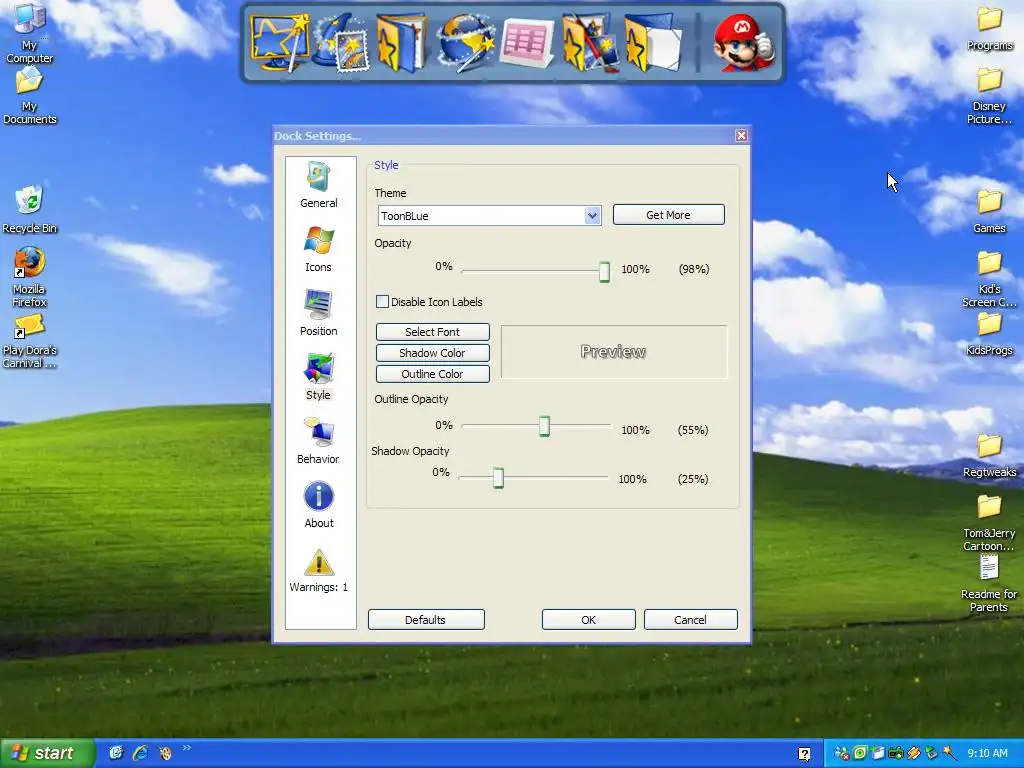Click the Select Font button
Viewport: 1024px width, 768px height.
pyautogui.click(x=432, y=332)
